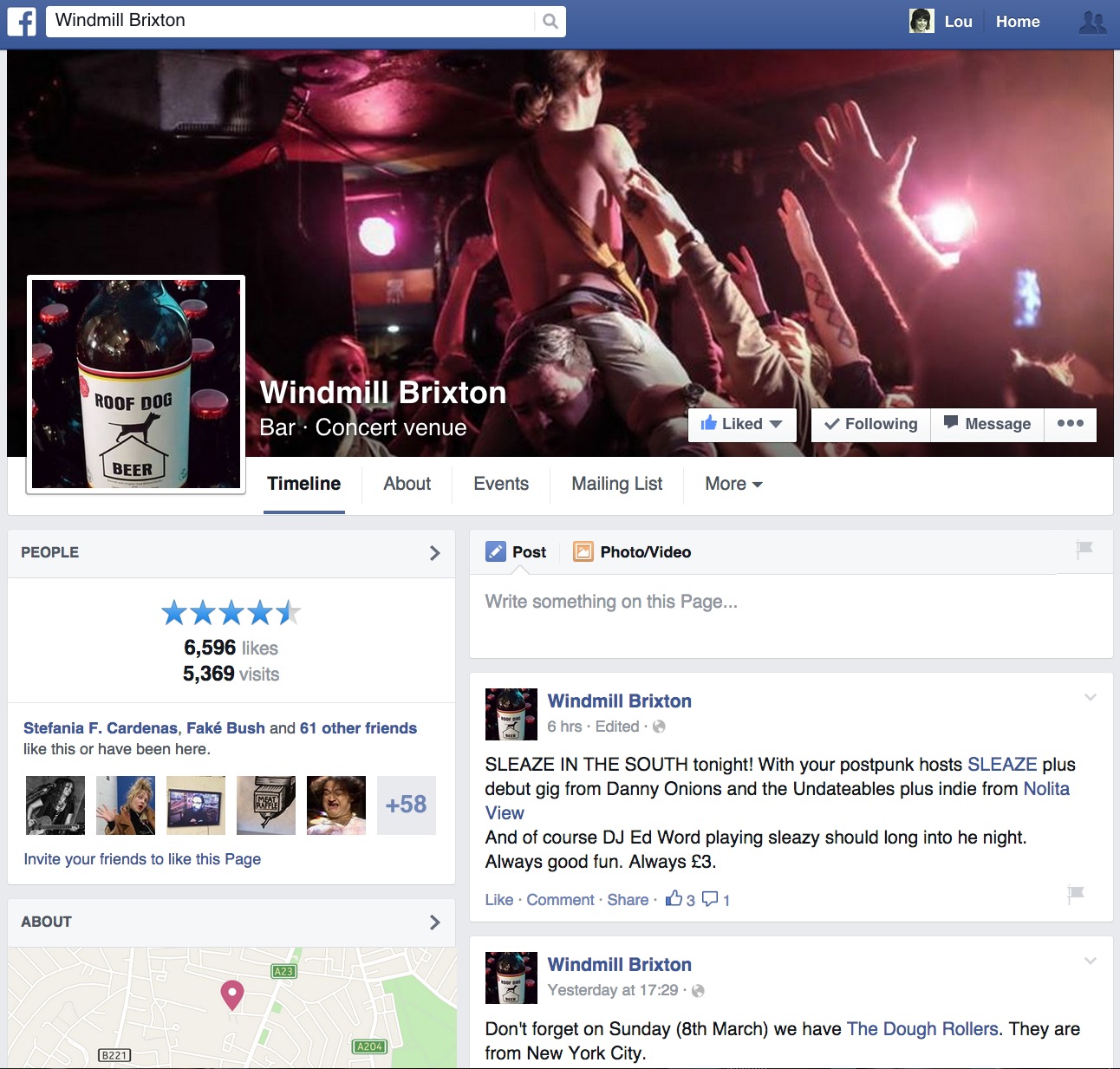Open the More tab dropdown
Image resolution: width=1120 pixels, height=1069 pixels.
click(x=733, y=484)
